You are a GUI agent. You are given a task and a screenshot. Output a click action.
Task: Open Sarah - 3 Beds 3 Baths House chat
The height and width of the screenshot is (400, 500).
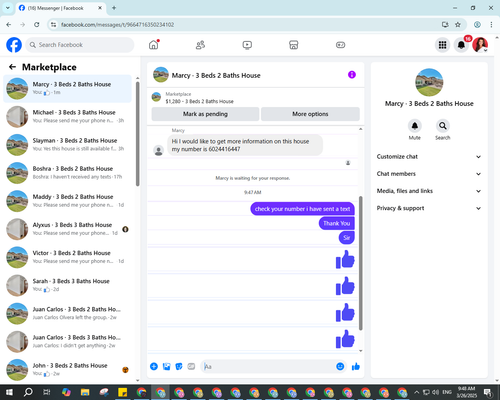click(67, 285)
